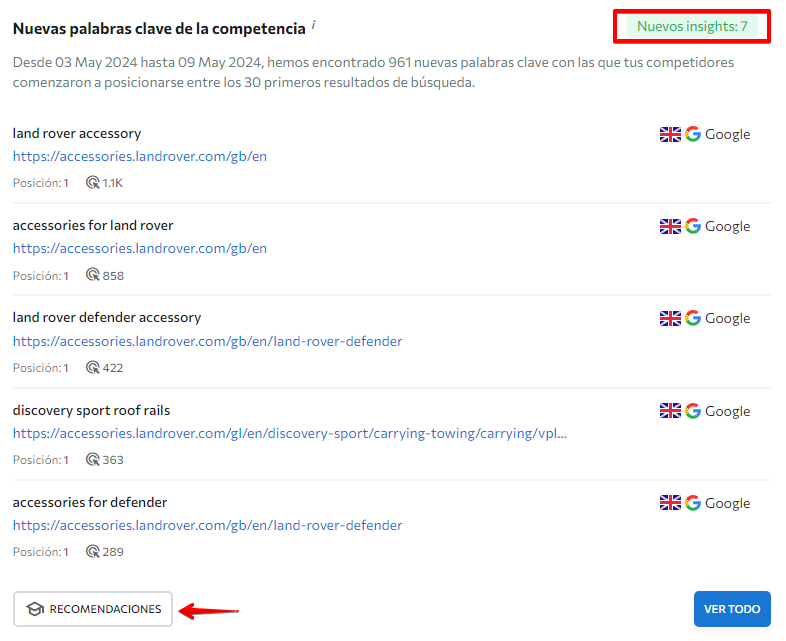The height and width of the screenshot is (641, 786).
Task: Click the 422 traffic value
Action: point(113,368)
